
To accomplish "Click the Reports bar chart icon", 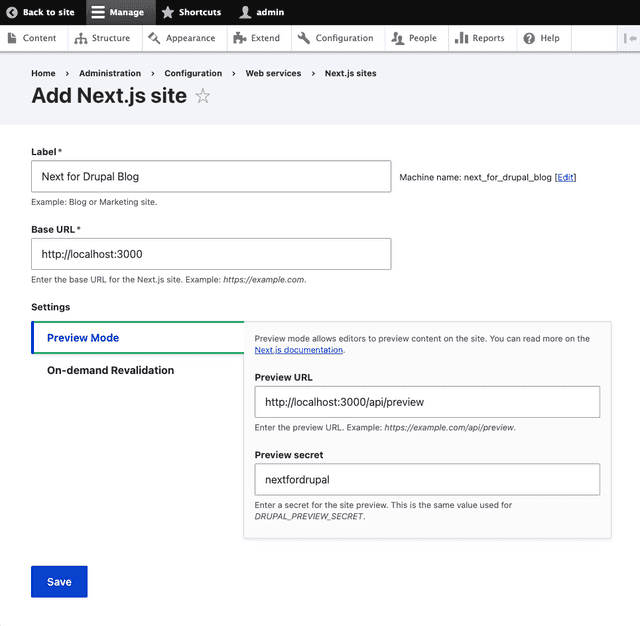I will click(x=461, y=38).
